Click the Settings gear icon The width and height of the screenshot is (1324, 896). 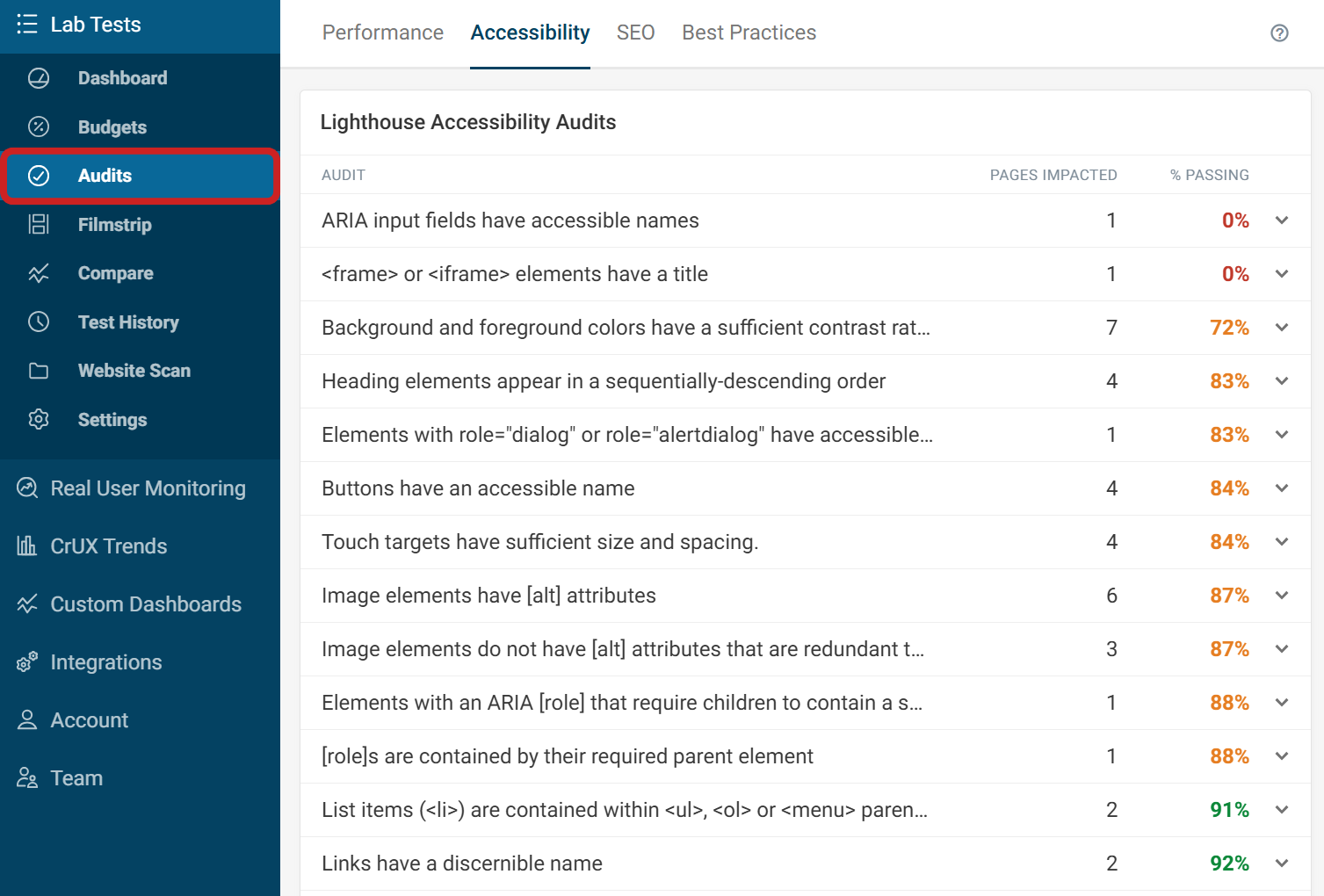point(39,420)
